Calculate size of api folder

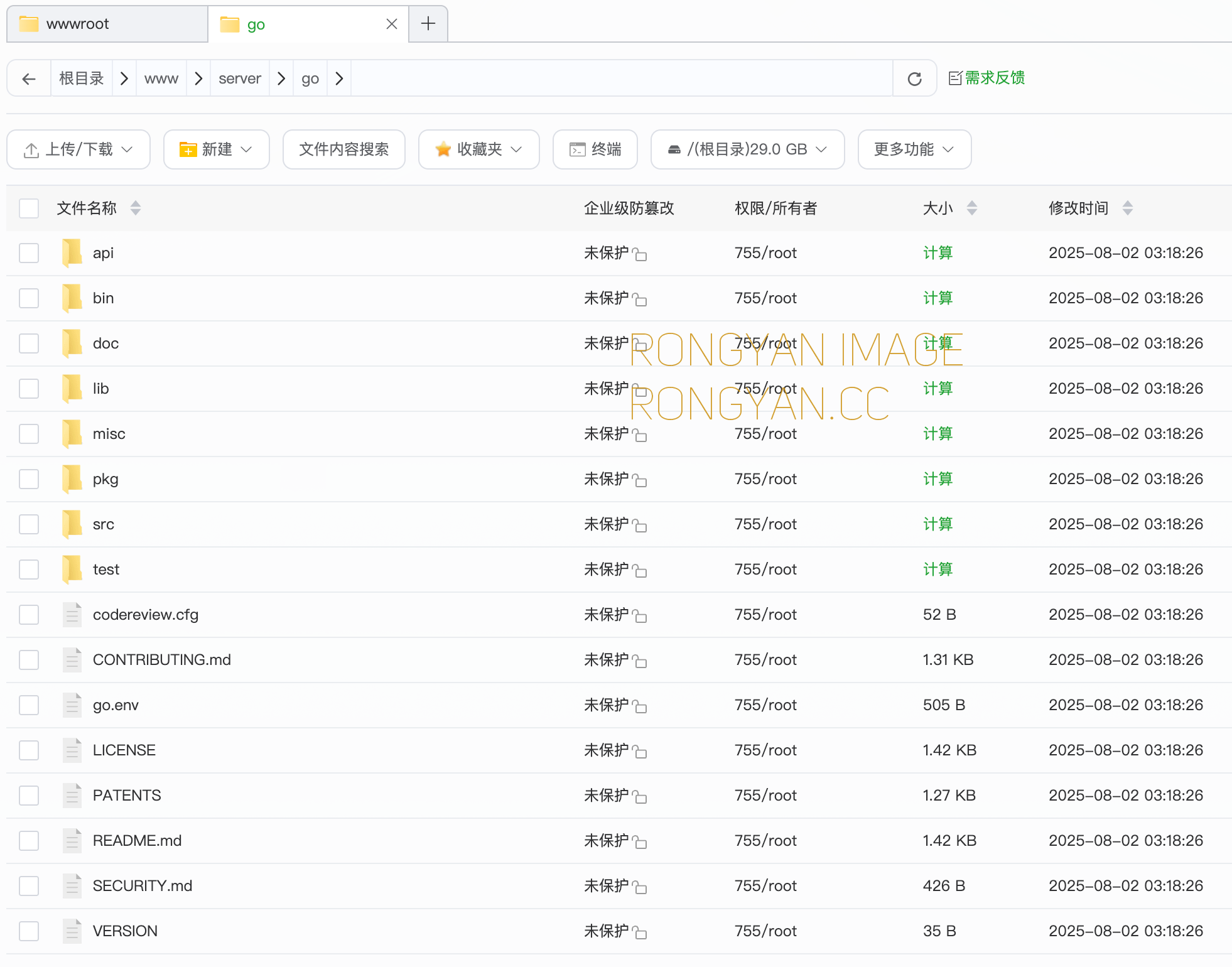click(x=938, y=253)
